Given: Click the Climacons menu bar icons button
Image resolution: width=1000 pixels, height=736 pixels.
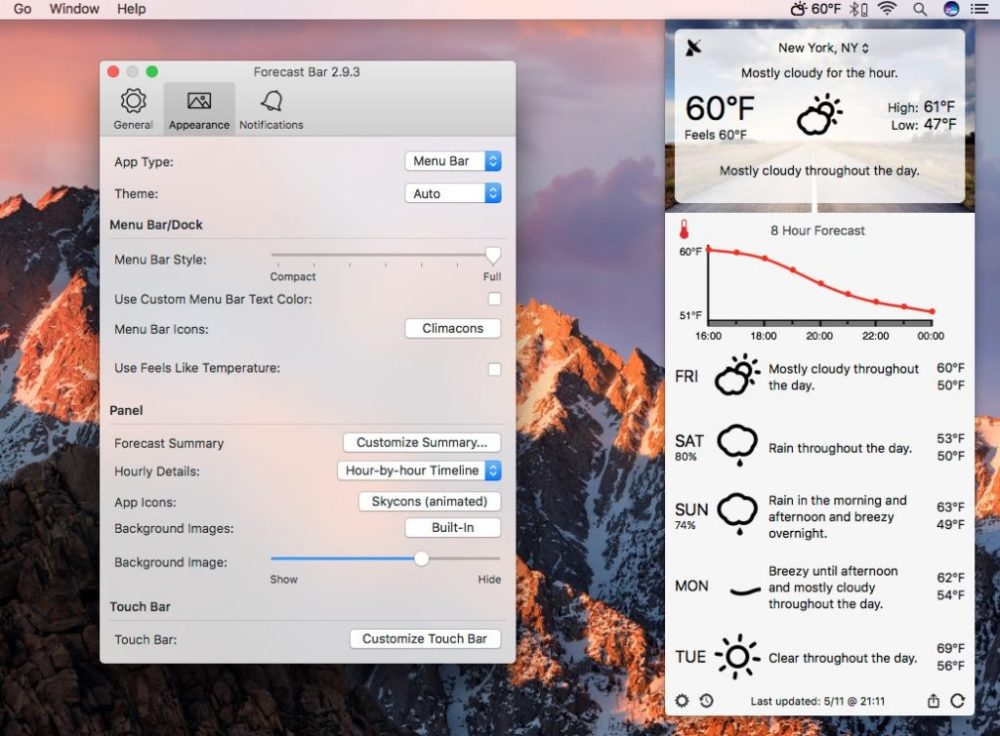Looking at the screenshot, I should (x=453, y=328).
